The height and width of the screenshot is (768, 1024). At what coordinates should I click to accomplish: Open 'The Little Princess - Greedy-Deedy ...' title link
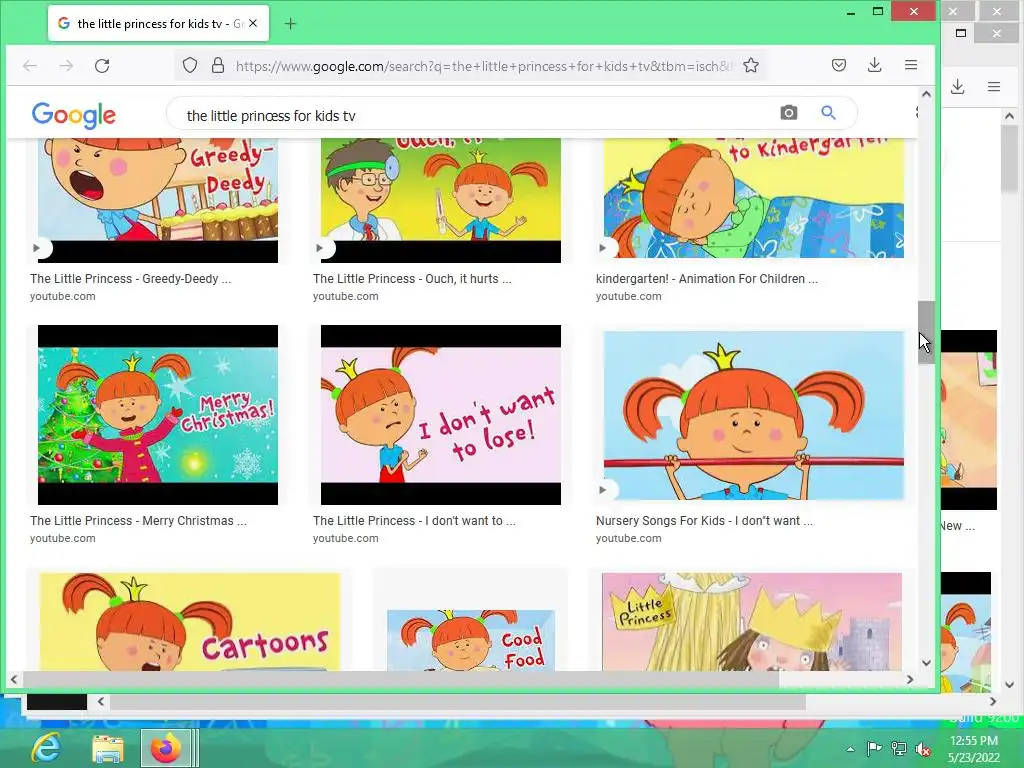[131, 279]
